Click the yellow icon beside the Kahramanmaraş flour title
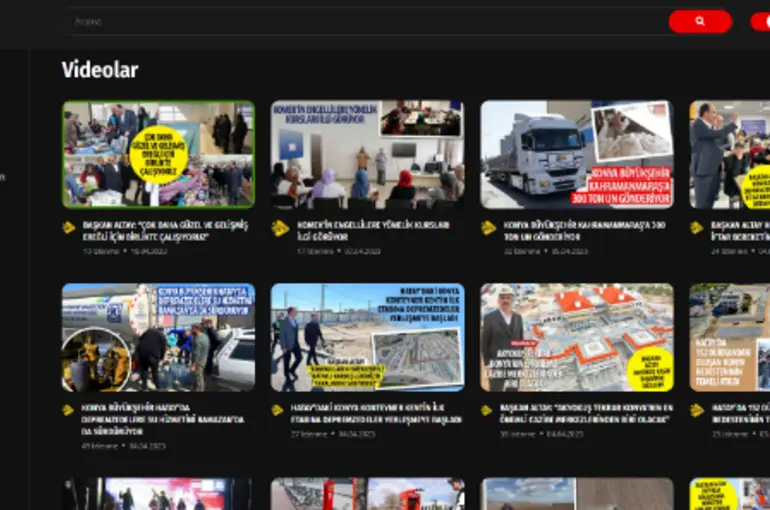This screenshot has height=510, width=770. [489, 228]
